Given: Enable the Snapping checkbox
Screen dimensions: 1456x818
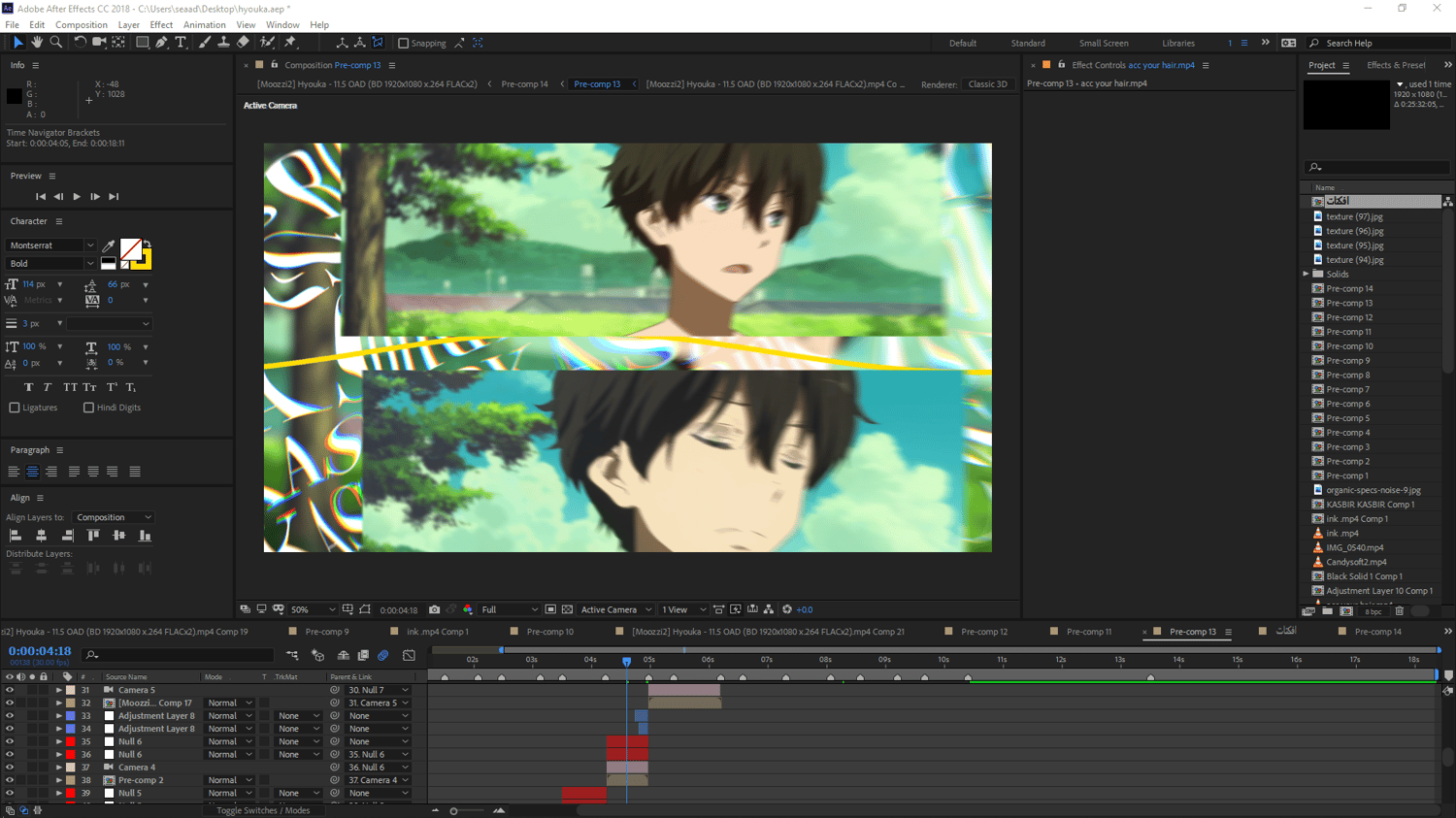Looking at the screenshot, I should click(x=404, y=43).
